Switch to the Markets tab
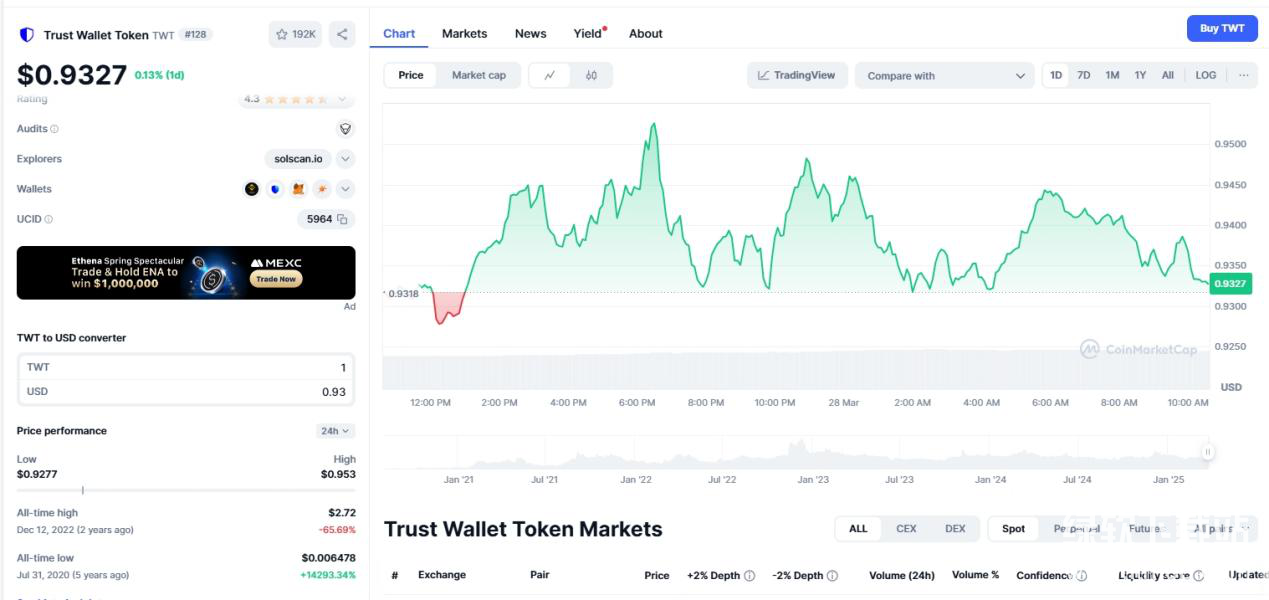 point(464,34)
